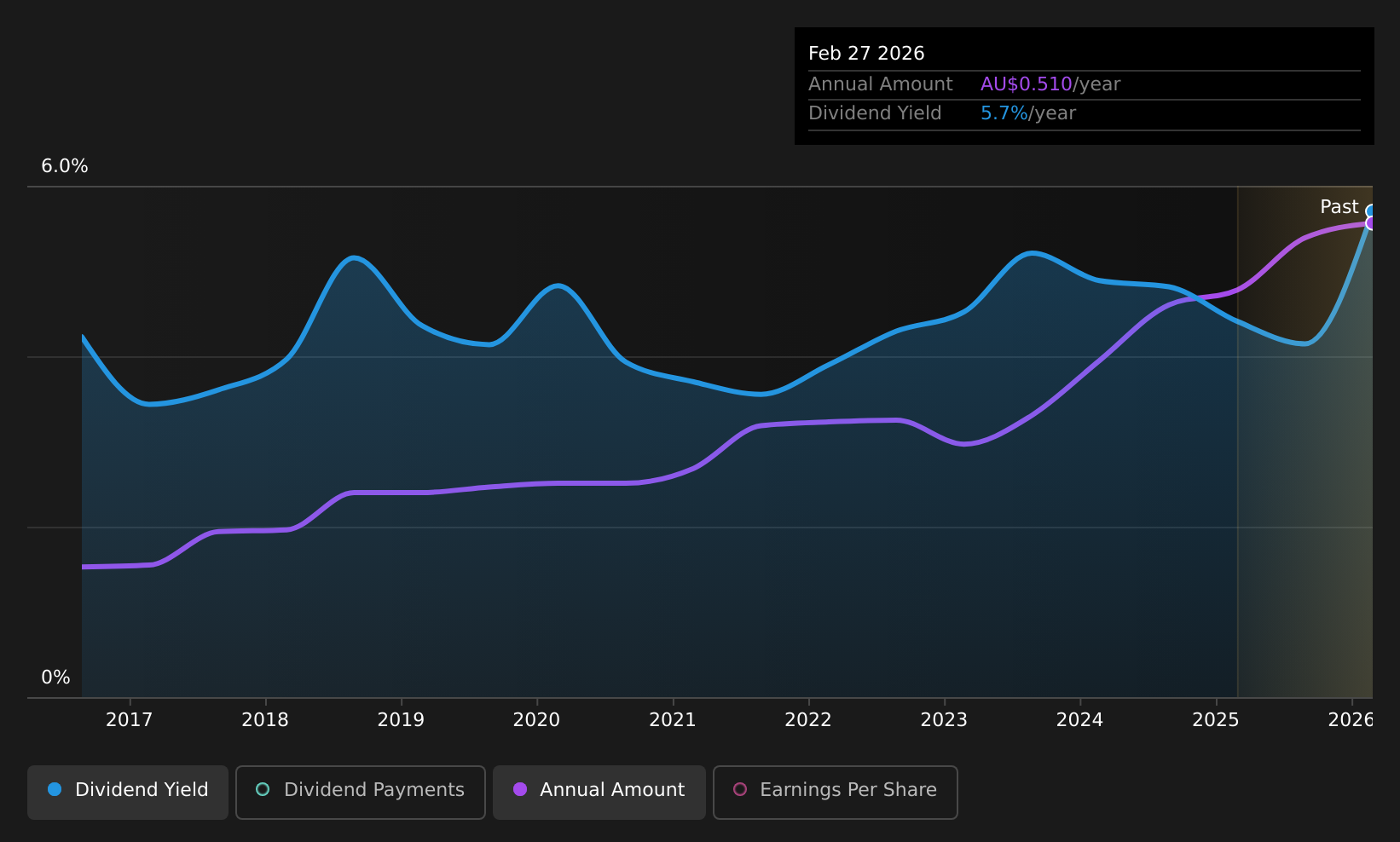Click the 6.0% y-axis label
This screenshot has height=842, width=1400.
pos(65,166)
